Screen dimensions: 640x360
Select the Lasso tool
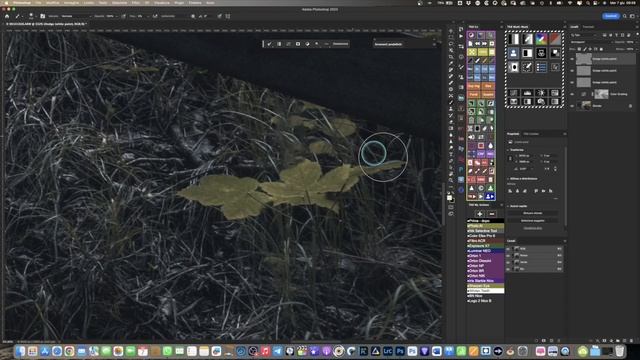(451, 44)
